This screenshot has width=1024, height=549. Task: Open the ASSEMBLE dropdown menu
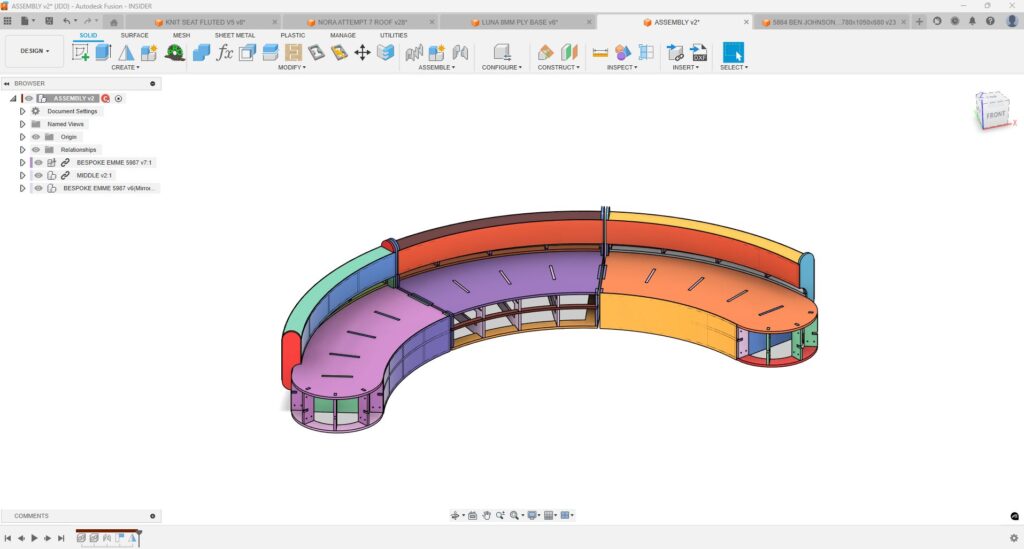437,67
